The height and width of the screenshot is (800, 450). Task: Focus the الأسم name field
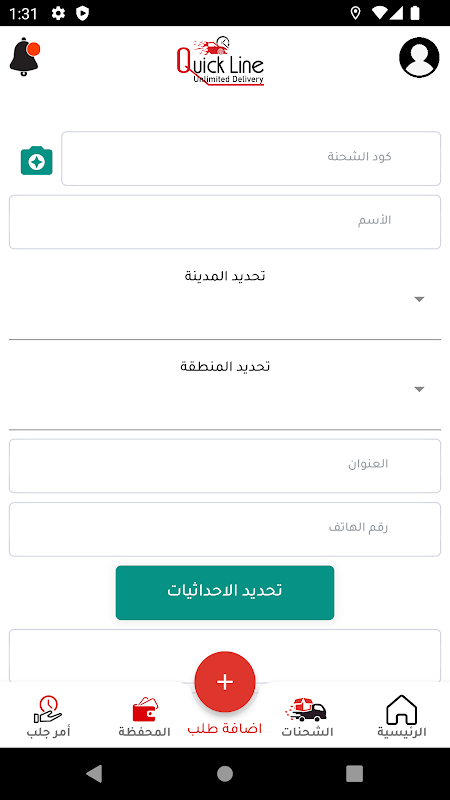pyautogui.click(x=225, y=222)
